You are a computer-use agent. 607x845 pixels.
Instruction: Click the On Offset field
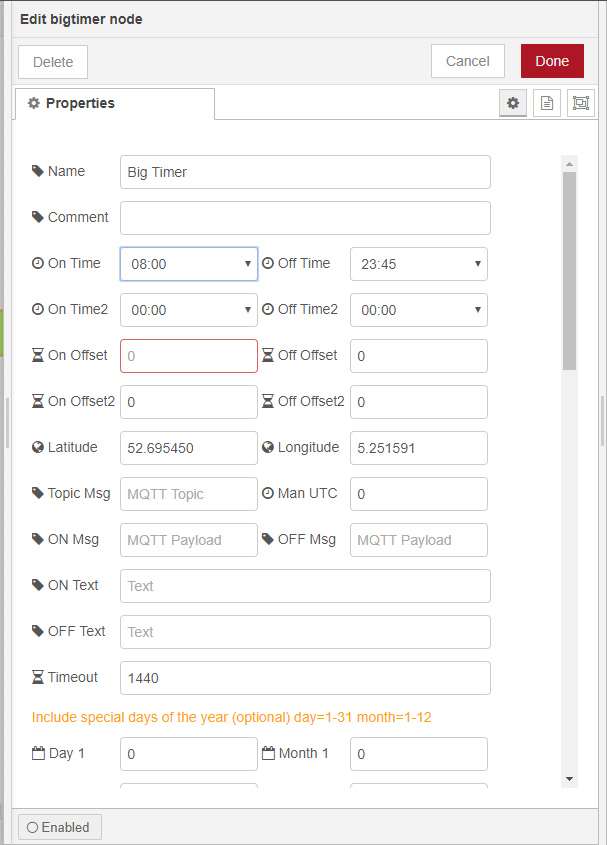pos(189,356)
